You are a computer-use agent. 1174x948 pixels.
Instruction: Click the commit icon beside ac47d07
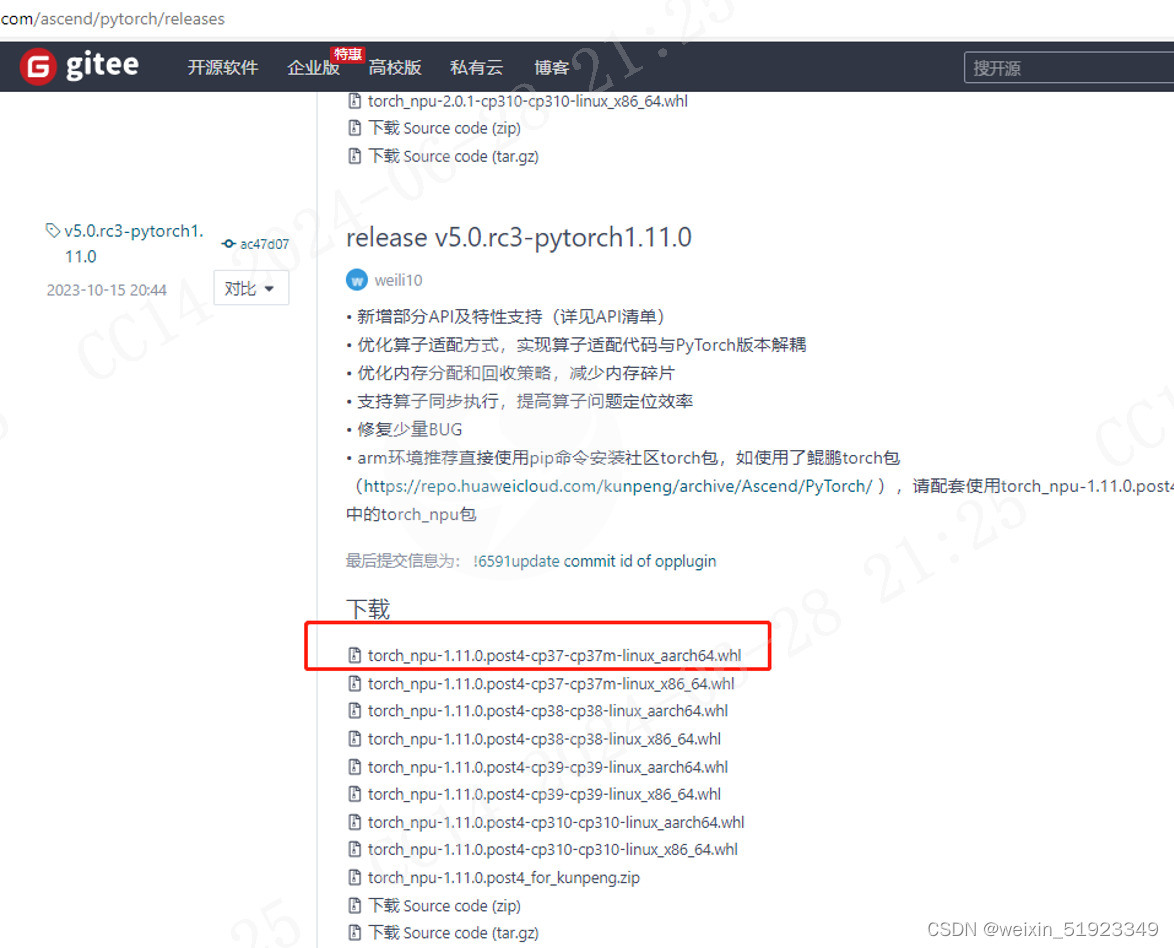click(x=231, y=243)
